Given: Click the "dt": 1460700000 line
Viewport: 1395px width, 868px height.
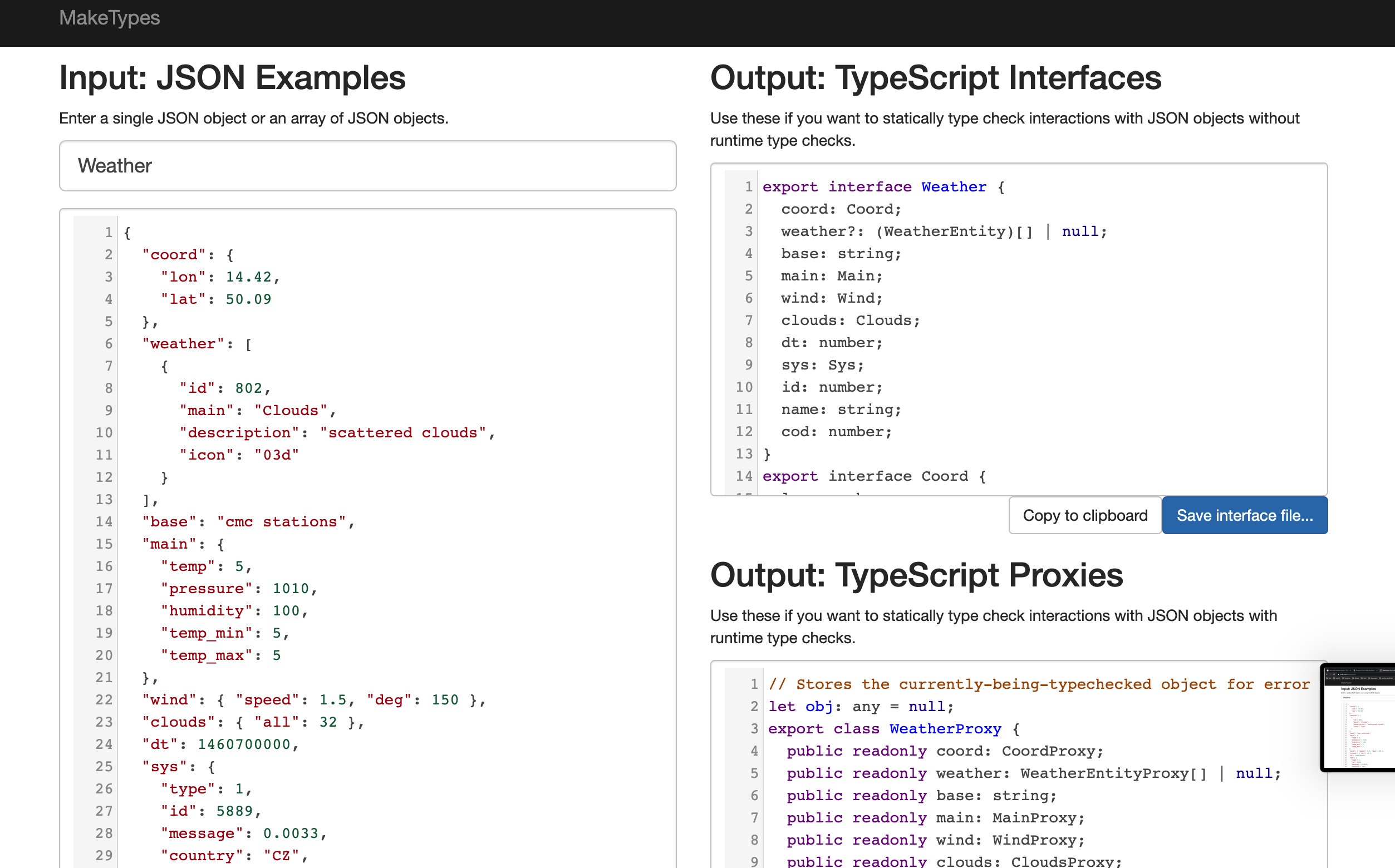Looking at the screenshot, I should (x=220, y=744).
